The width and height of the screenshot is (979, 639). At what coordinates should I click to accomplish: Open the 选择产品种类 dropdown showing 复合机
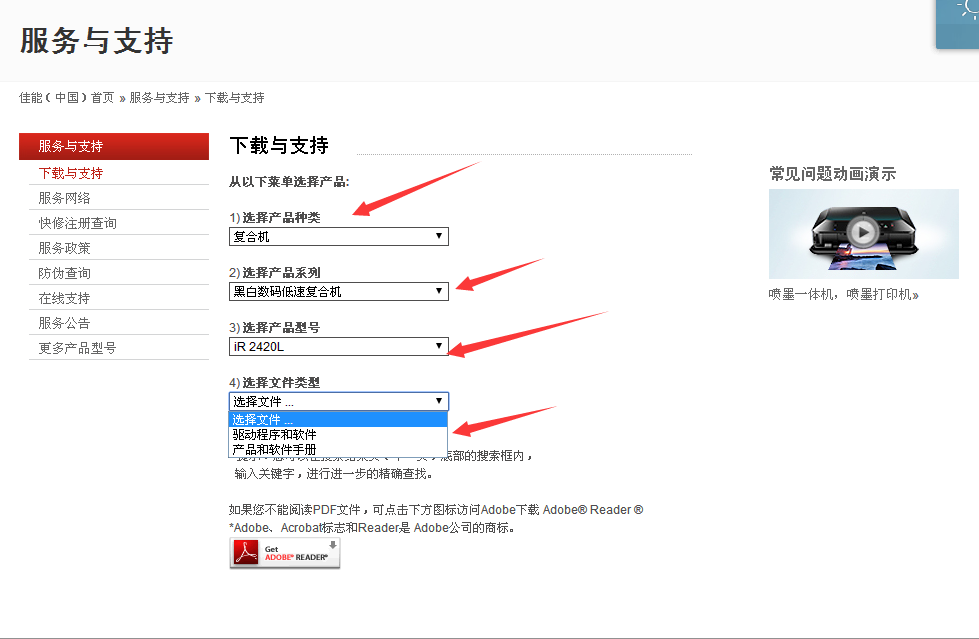pyautogui.click(x=338, y=236)
